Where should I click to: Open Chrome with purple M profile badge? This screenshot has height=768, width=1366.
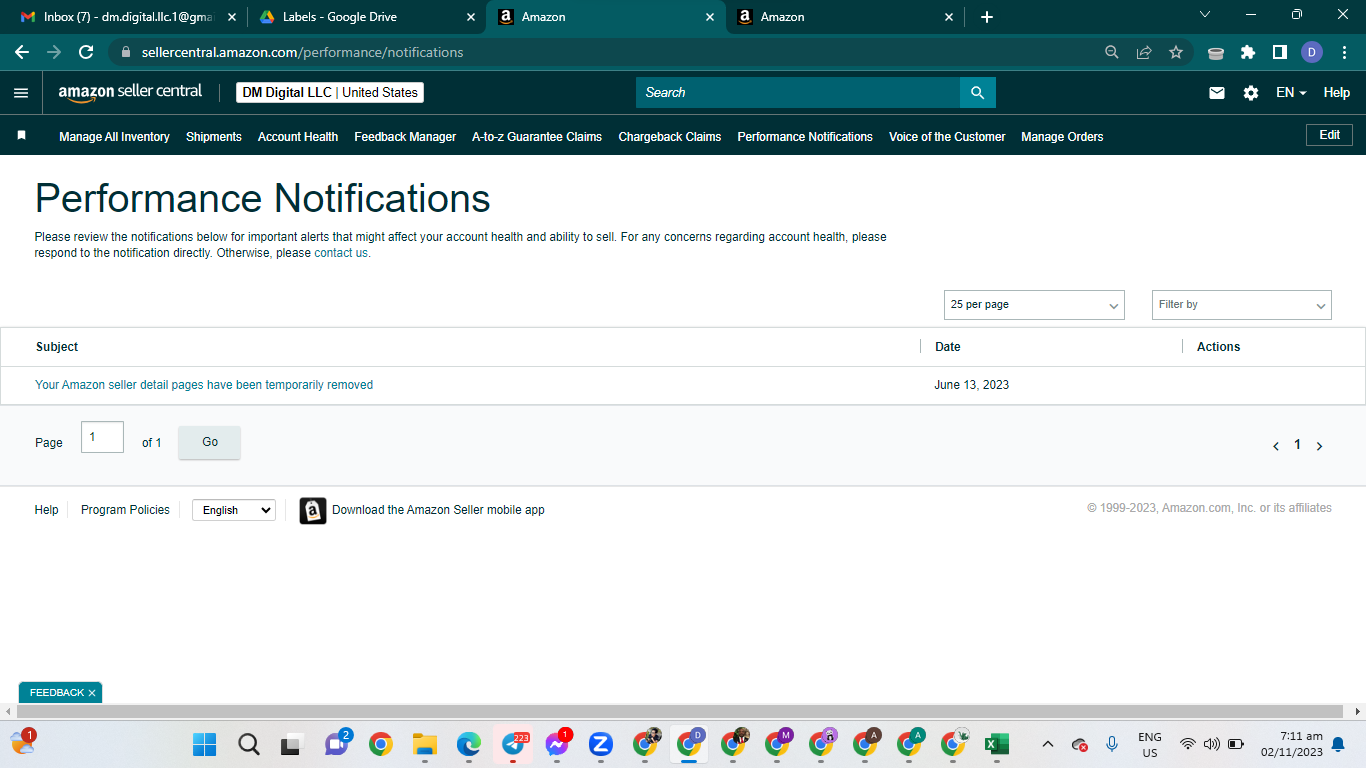[x=778, y=744]
